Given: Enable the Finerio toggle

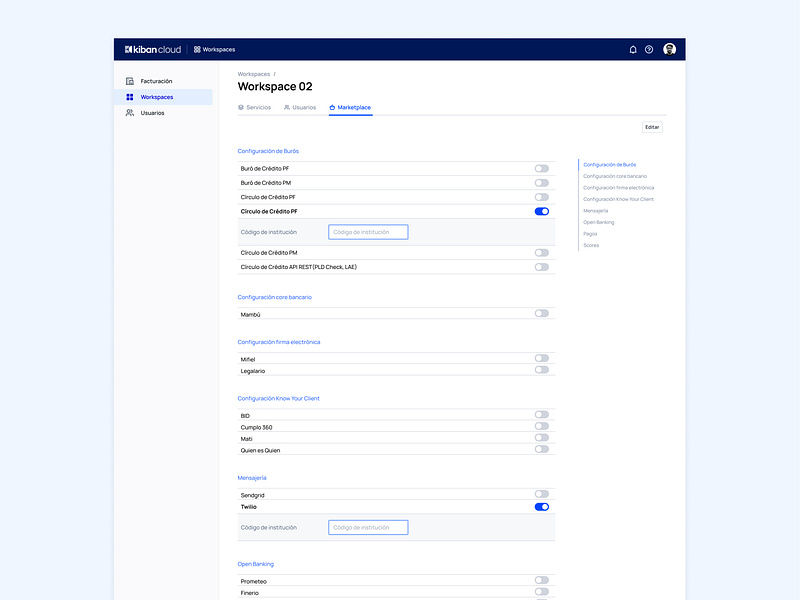Looking at the screenshot, I should 542,592.
